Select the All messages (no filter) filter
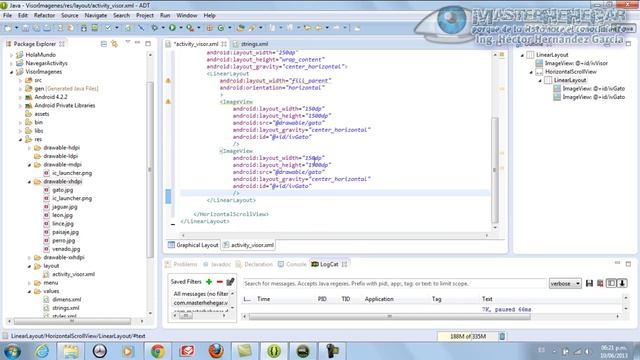The height and width of the screenshot is (360, 640). (200, 294)
